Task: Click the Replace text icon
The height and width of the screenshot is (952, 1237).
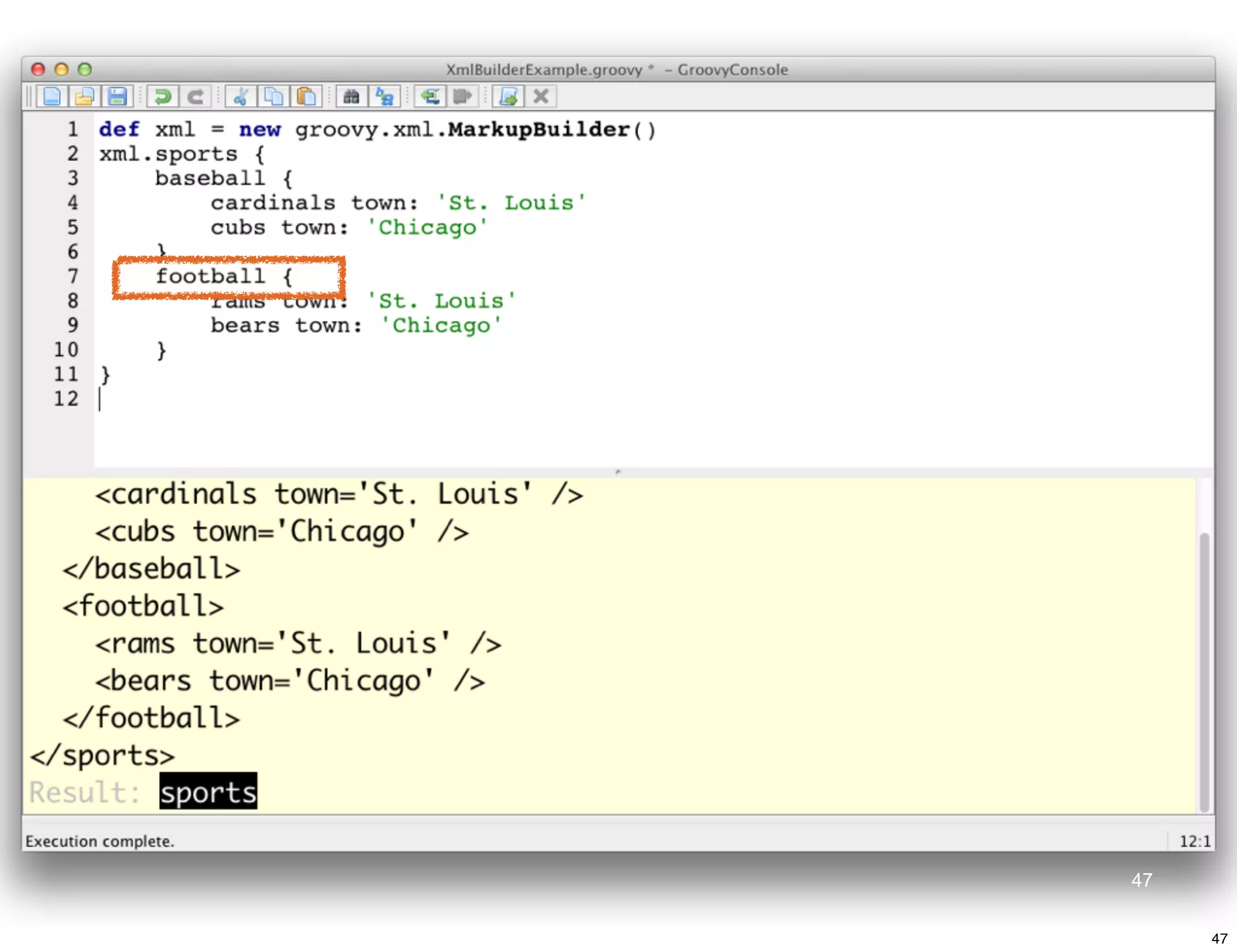Action: 384,97
